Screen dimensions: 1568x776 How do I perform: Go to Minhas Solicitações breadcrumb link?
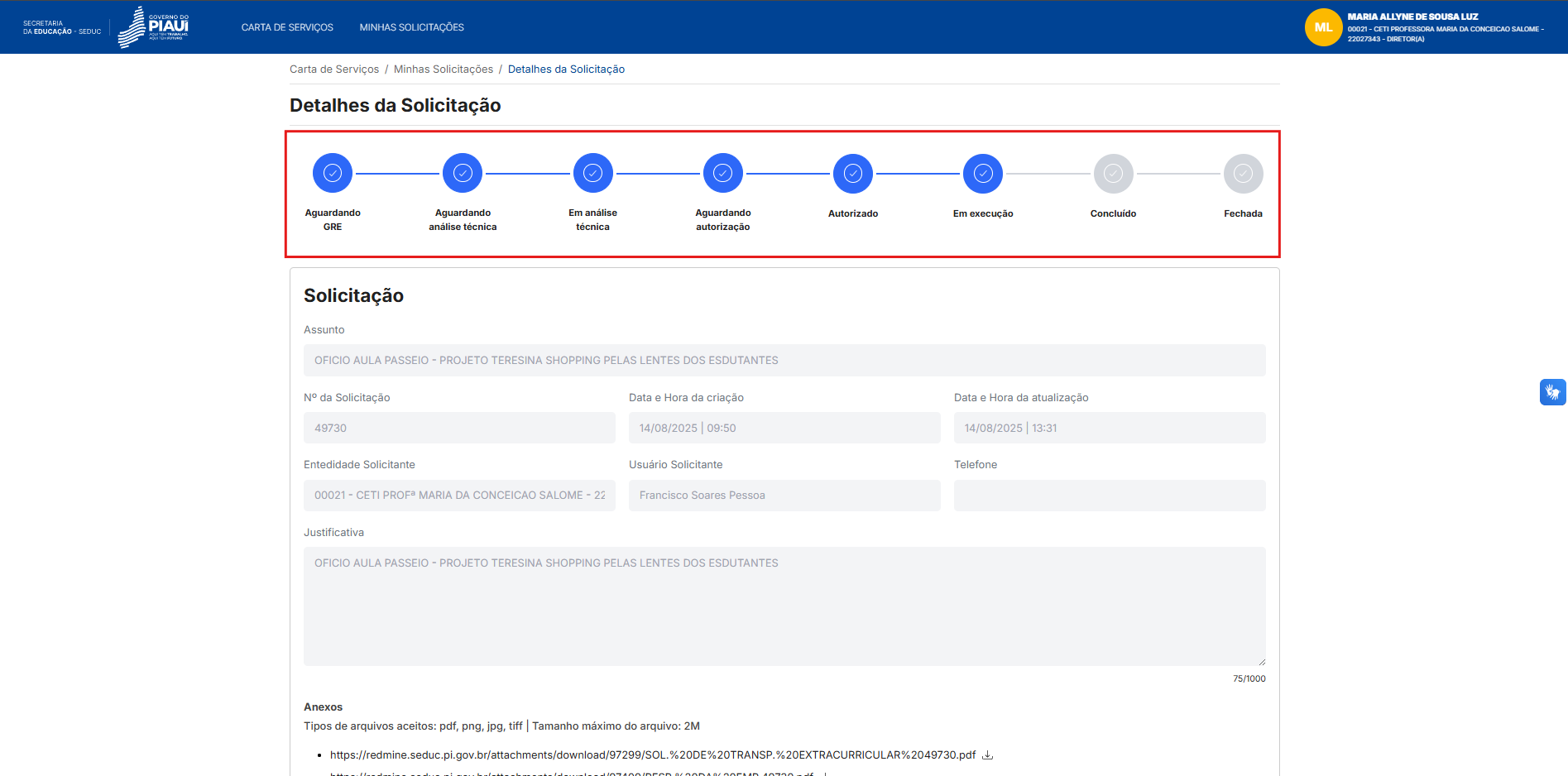click(x=443, y=69)
